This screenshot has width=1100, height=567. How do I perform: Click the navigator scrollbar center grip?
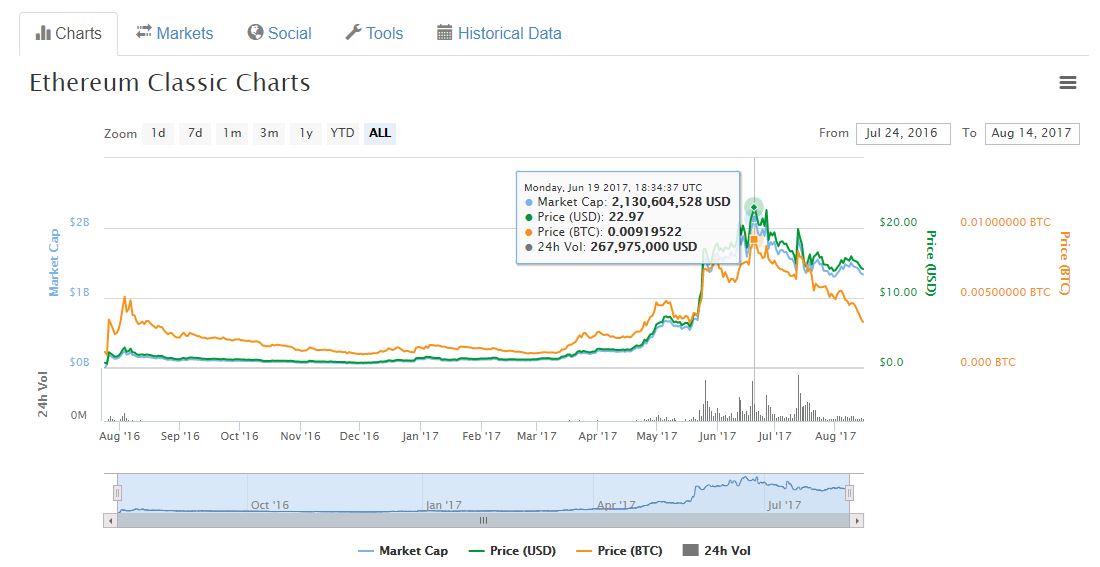pyautogui.click(x=483, y=521)
